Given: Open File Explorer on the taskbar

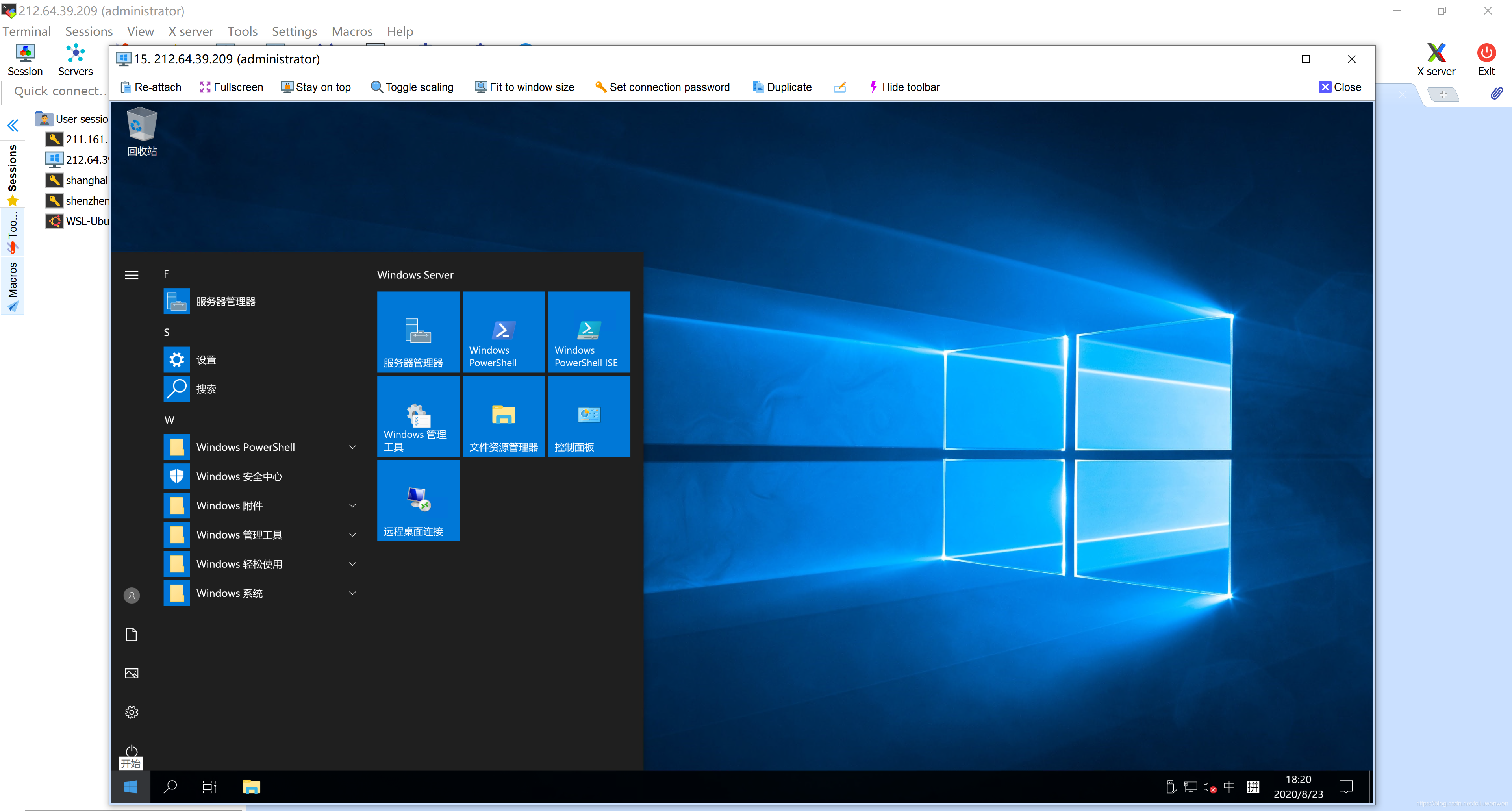Looking at the screenshot, I should tap(251, 787).
